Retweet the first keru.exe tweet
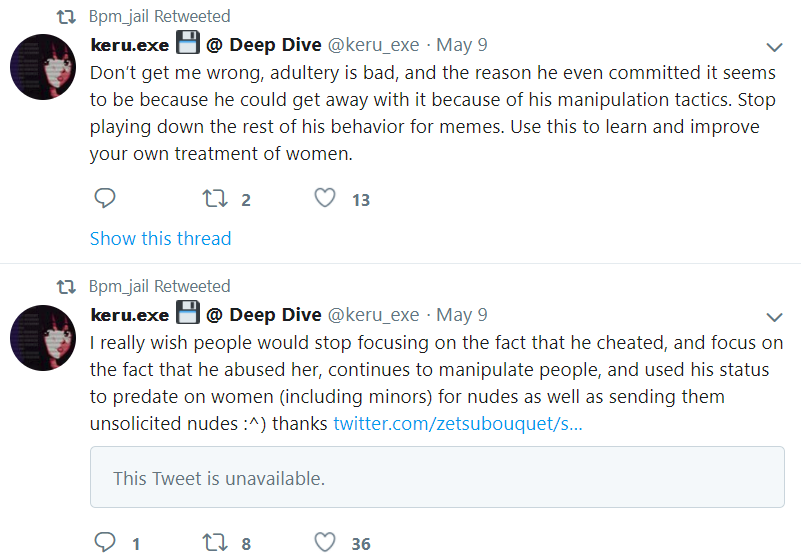801x559 pixels. pyautogui.click(x=215, y=198)
